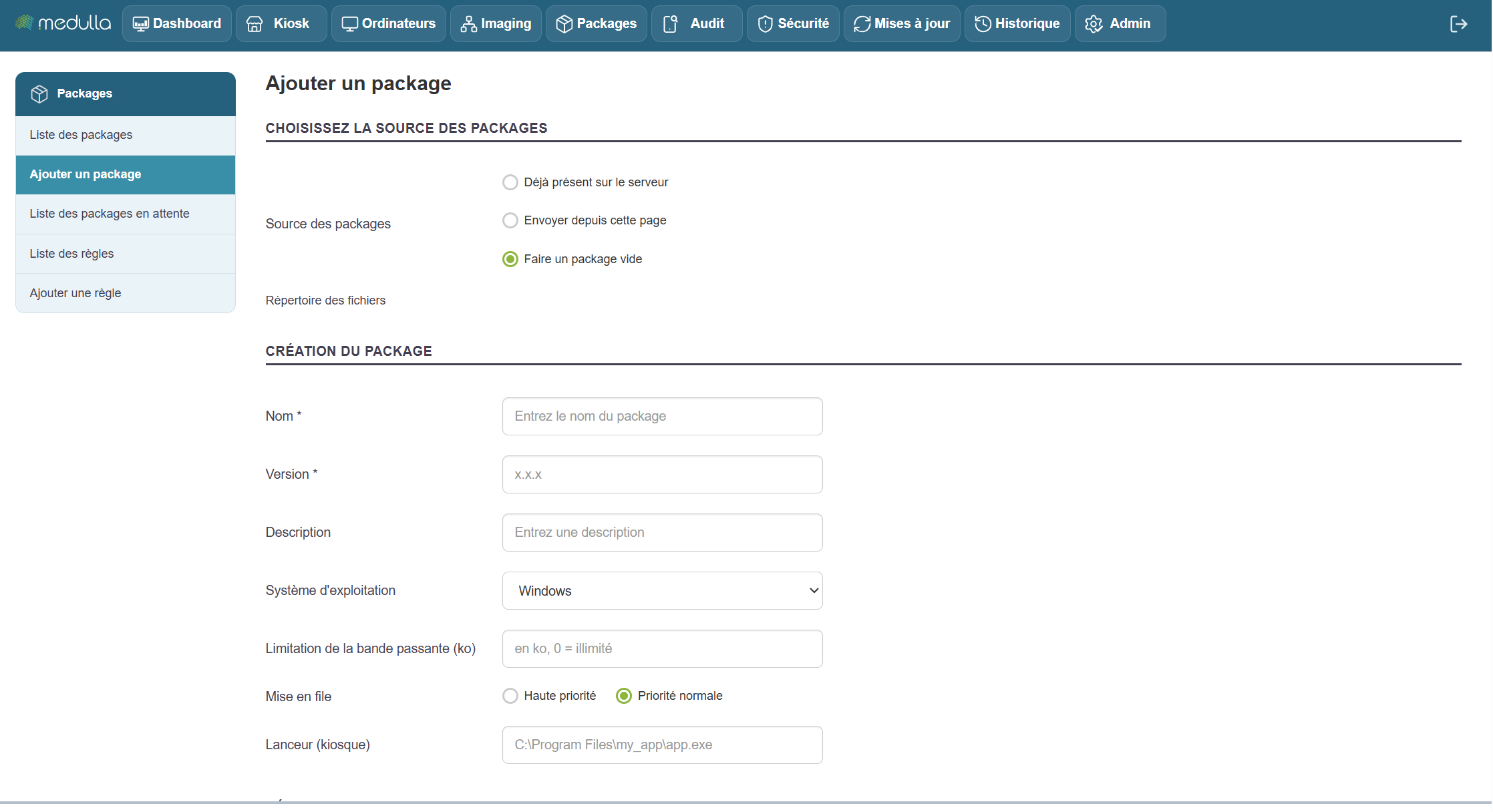Click the package Nom input field
Screen dimensions: 1493x812
(662, 416)
